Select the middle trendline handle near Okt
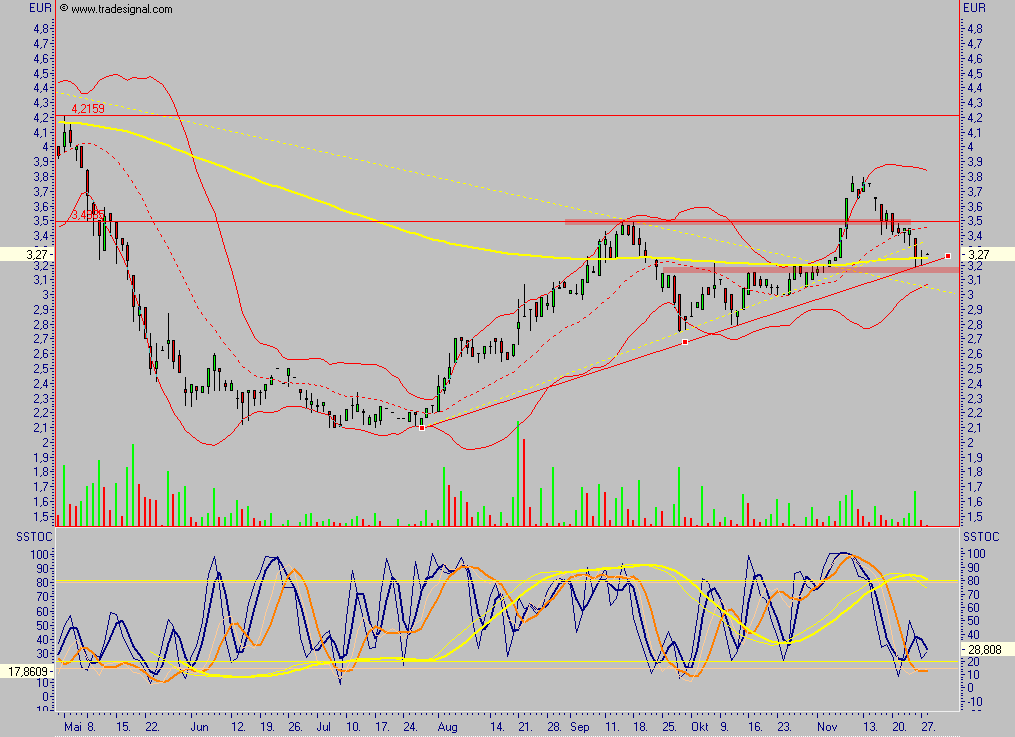The width and height of the screenshot is (1015, 737). (685, 342)
